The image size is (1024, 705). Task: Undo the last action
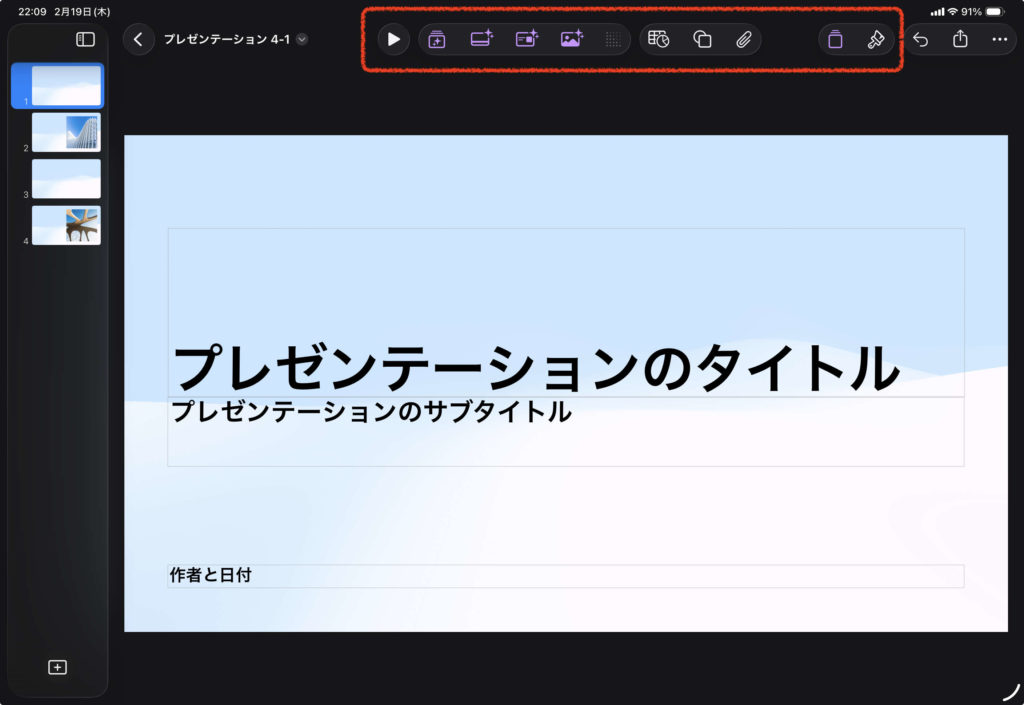921,39
